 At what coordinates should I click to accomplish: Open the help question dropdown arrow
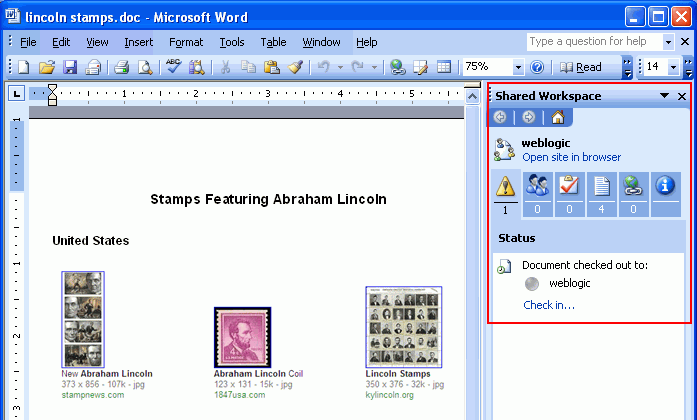tap(668, 42)
